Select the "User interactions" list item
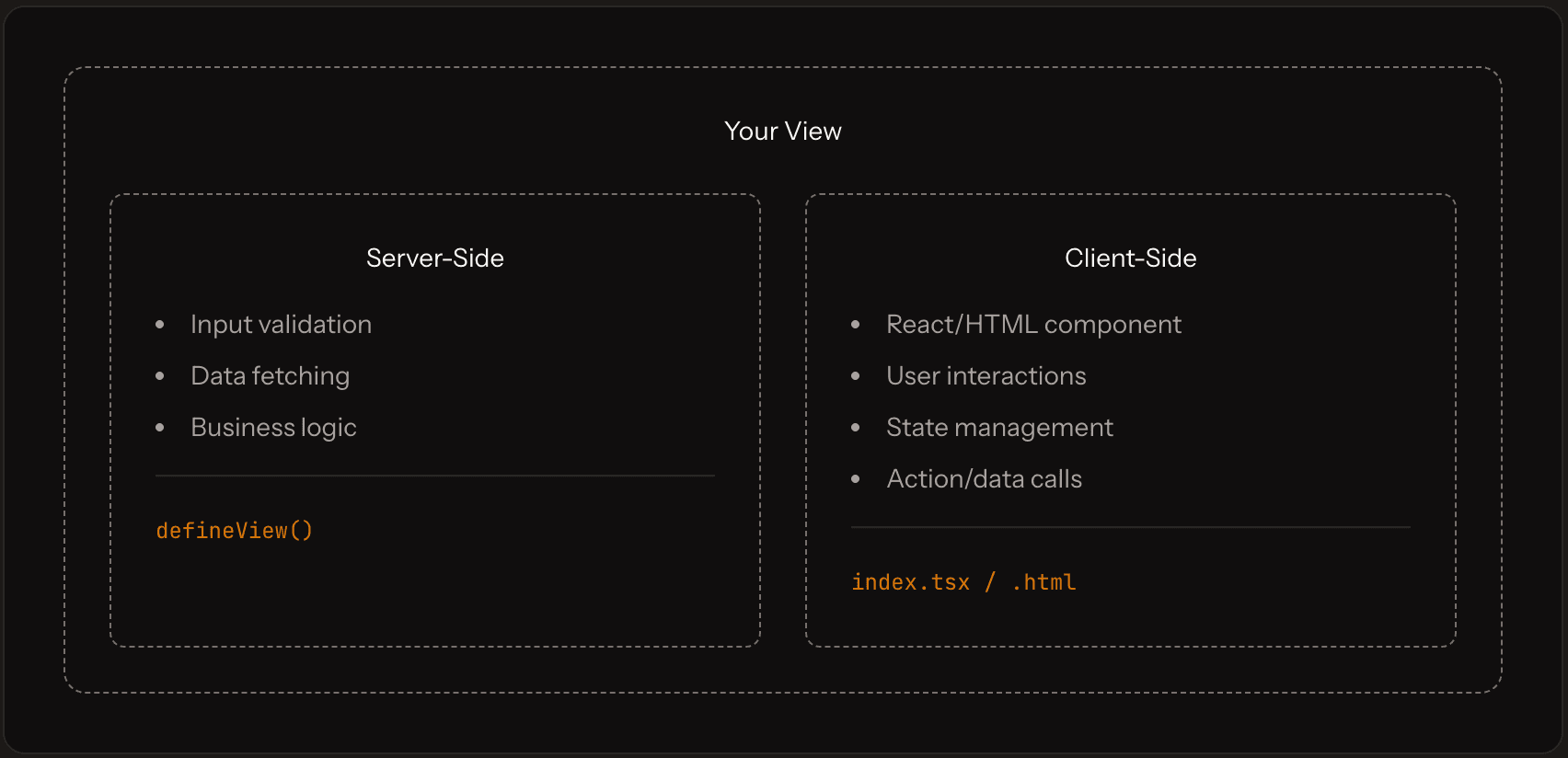 [x=986, y=376]
